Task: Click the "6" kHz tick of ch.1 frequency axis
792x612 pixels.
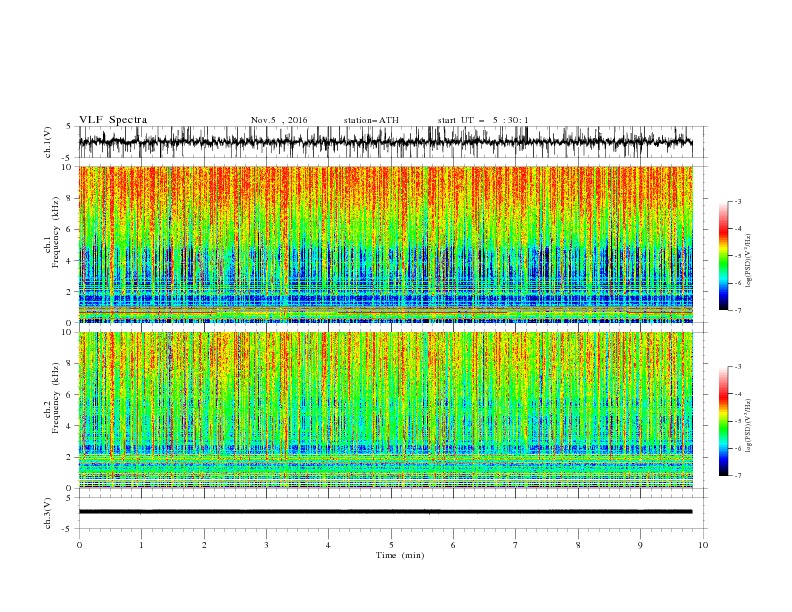Action: (x=70, y=229)
